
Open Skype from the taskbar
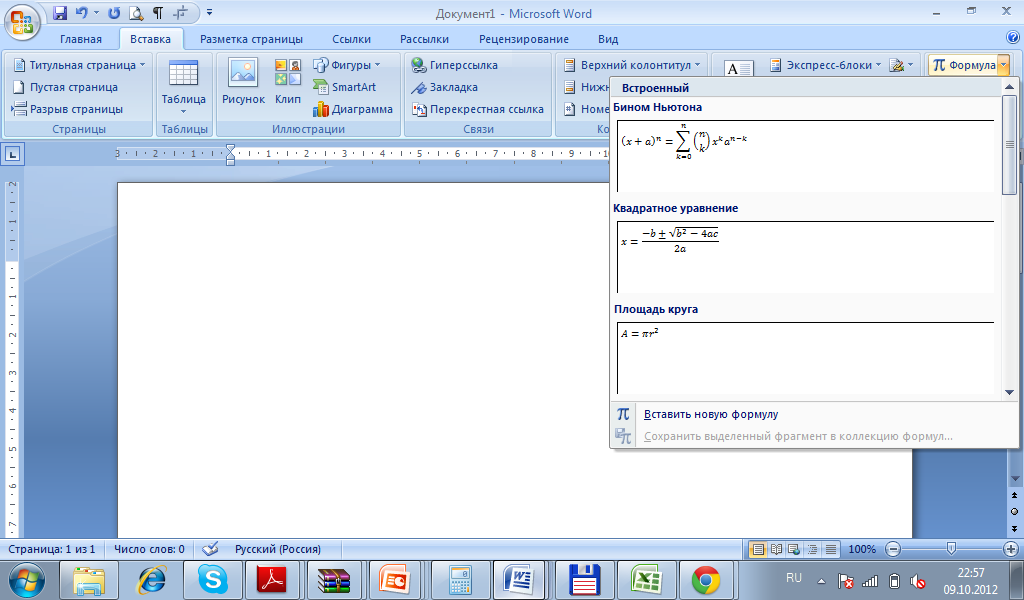212,580
